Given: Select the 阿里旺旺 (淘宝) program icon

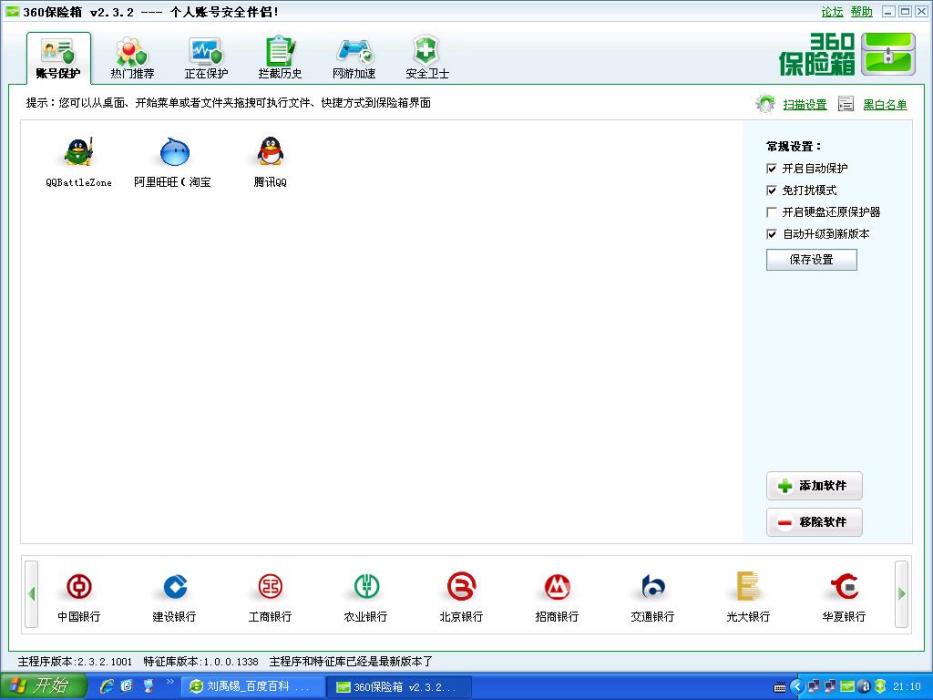Looking at the screenshot, I should tap(174, 152).
